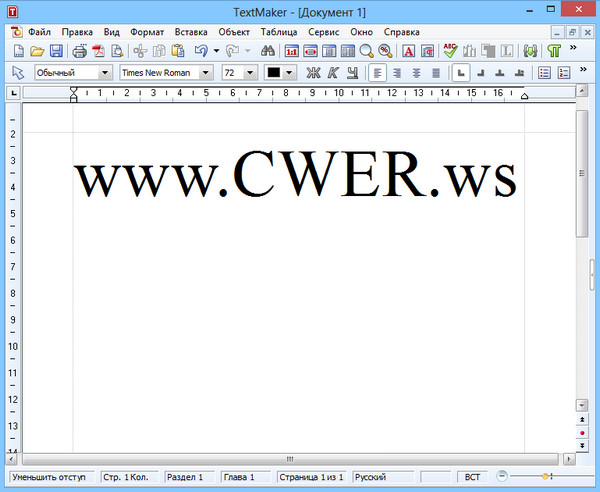Toggle underline with the Ч button
This screenshot has height=492, width=600.
[351, 73]
